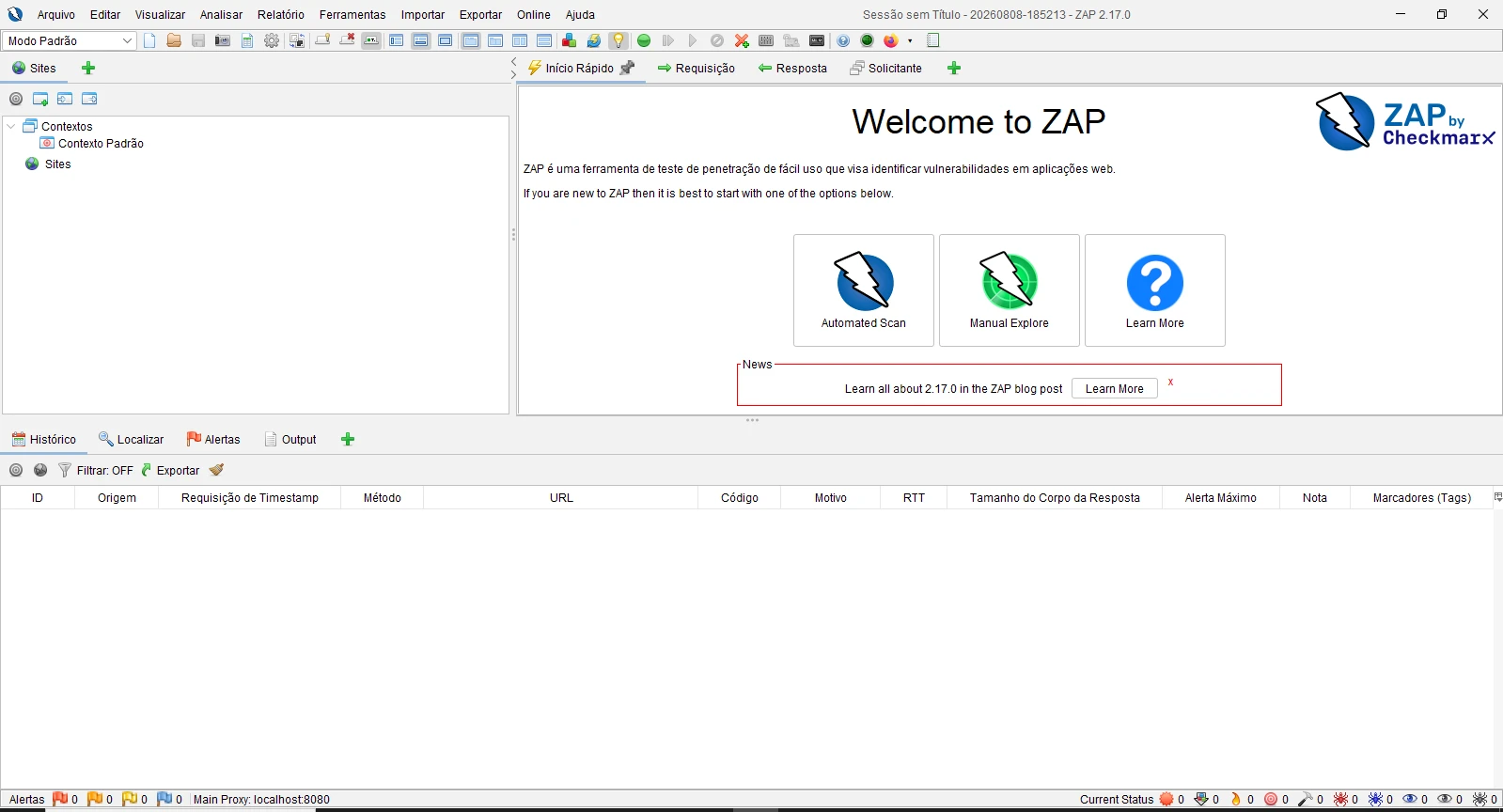The image size is (1503, 812).
Task: Clear history with the broom icon
Action: coord(217,470)
